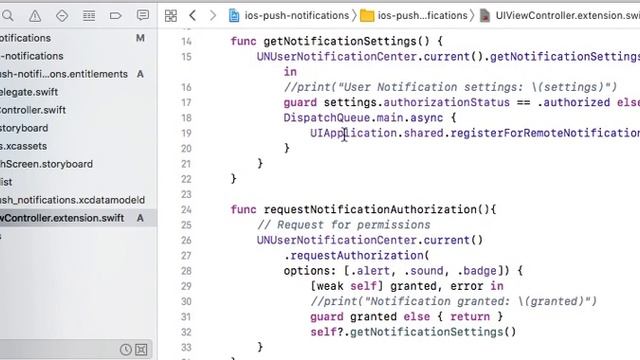
Task: Click 'self?.getNotificationSettings()' on line 32
Action: pos(413,332)
